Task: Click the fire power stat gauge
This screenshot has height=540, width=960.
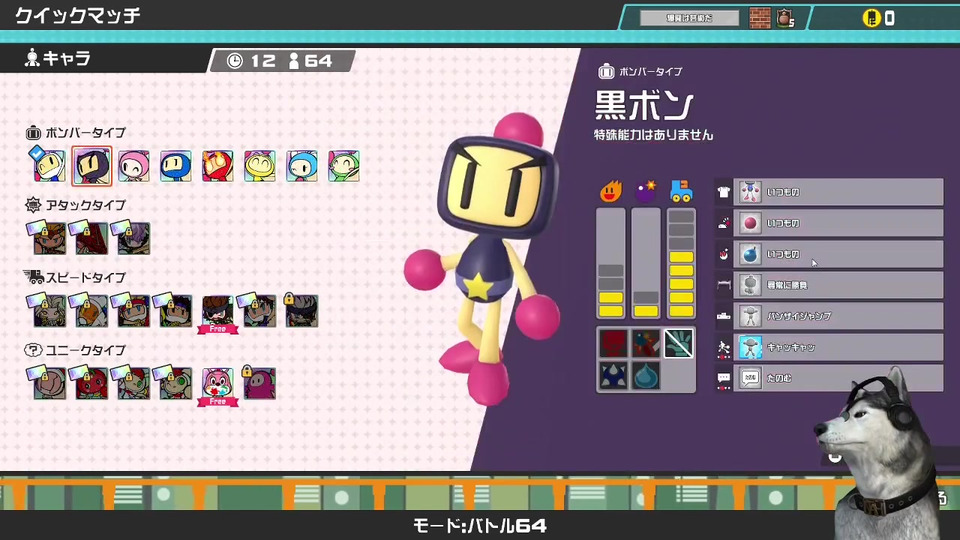Action: click(610, 263)
